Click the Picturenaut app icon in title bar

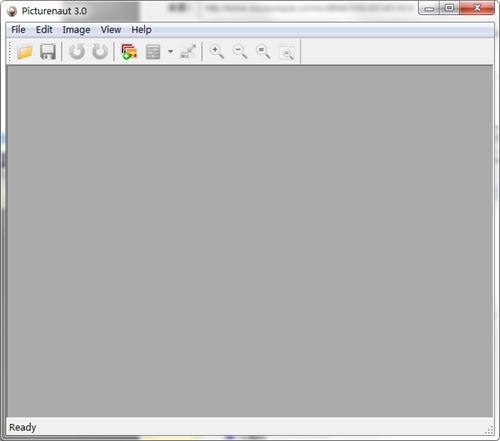pos(12,11)
